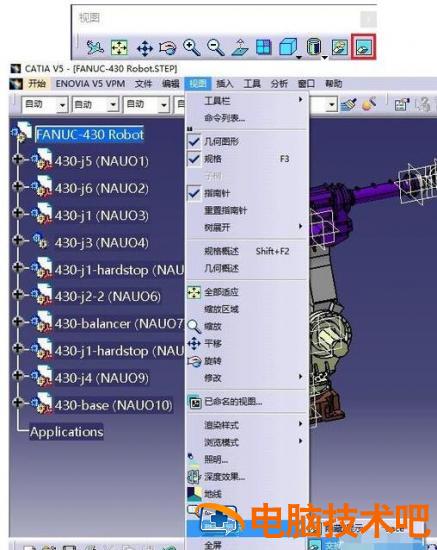Click the Isometric View cube icon
Image resolution: width=437 pixels, height=550 pixels.
pyautogui.click(x=288, y=47)
